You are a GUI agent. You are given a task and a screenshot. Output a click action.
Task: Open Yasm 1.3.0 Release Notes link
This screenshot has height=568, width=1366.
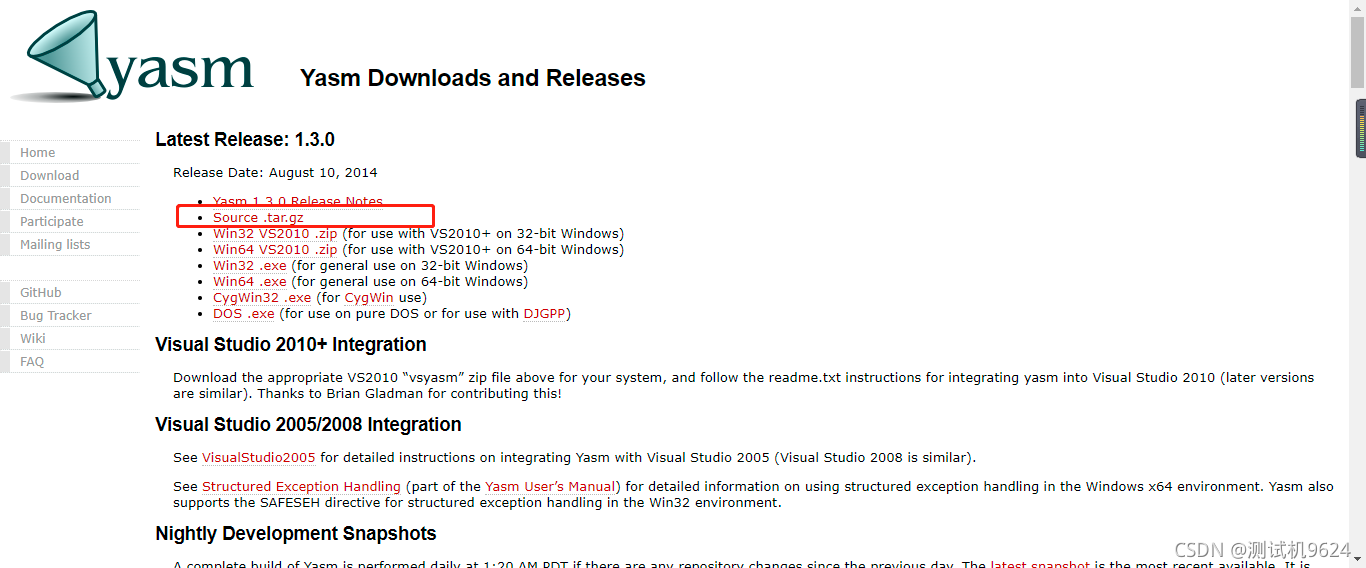coord(298,202)
